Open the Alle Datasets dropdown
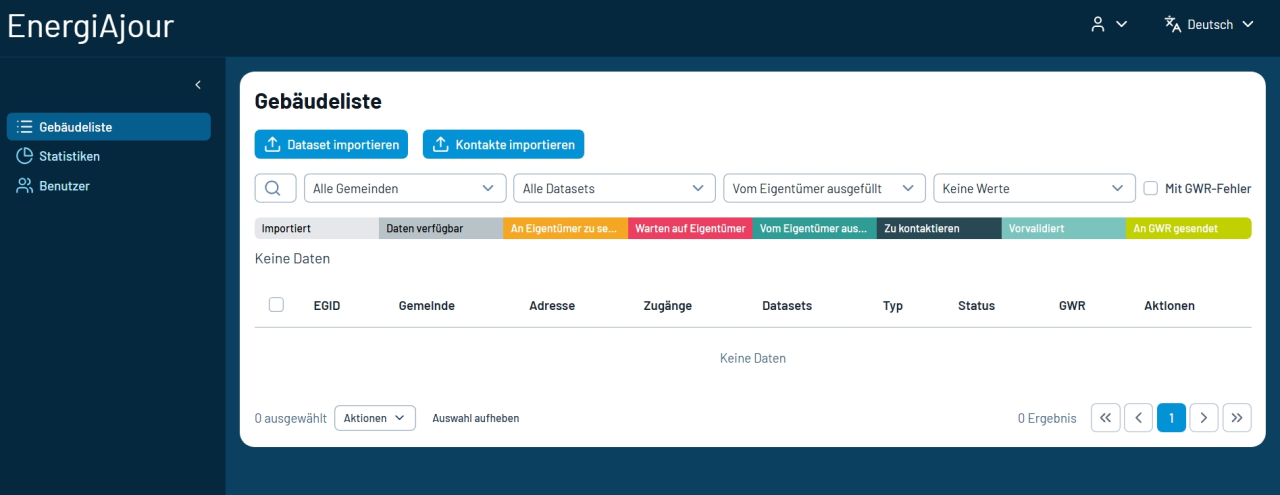The image size is (1280, 495). tap(614, 188)
